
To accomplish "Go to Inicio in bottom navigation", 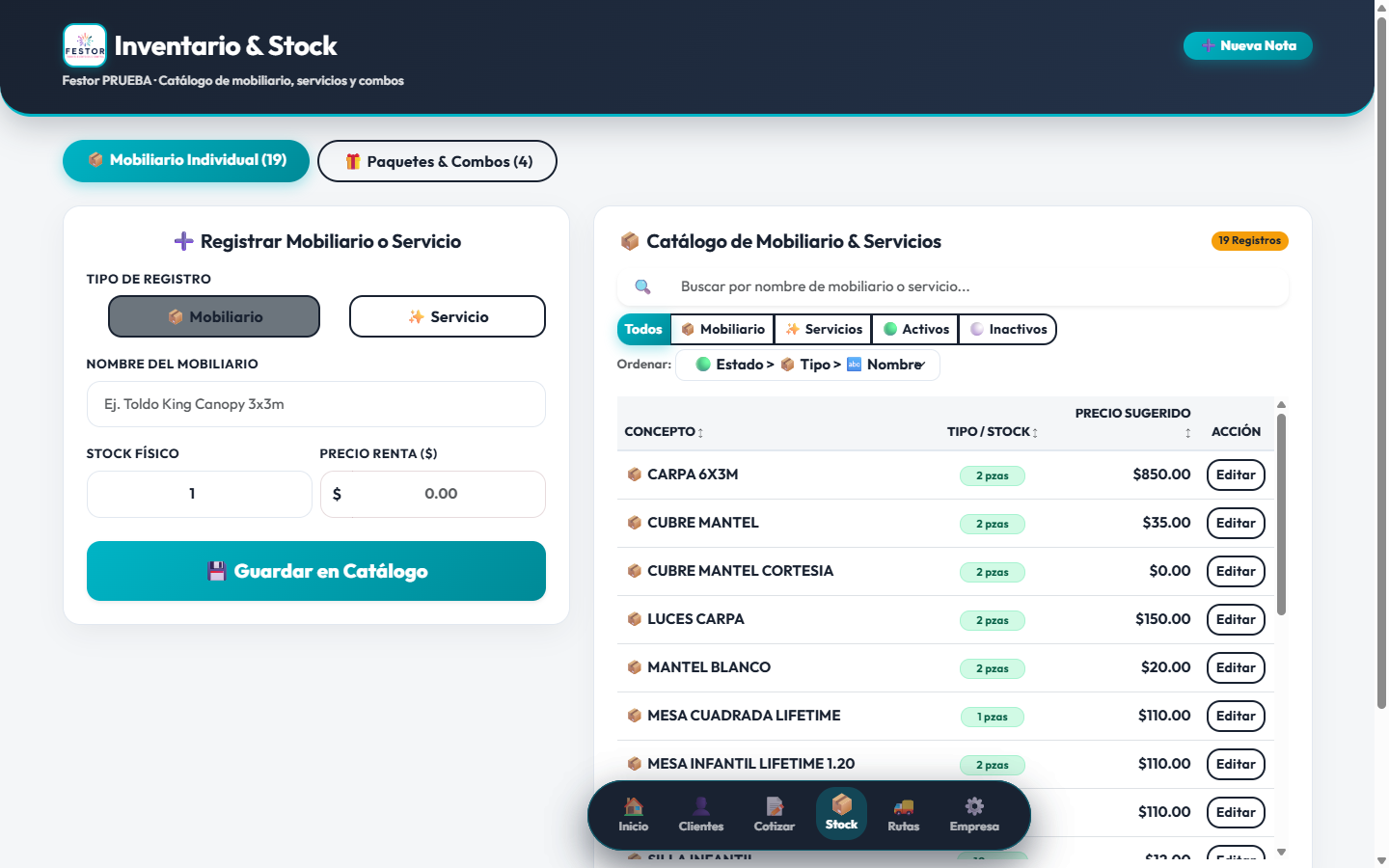I will pyautogui.click(x=634, y=815).
